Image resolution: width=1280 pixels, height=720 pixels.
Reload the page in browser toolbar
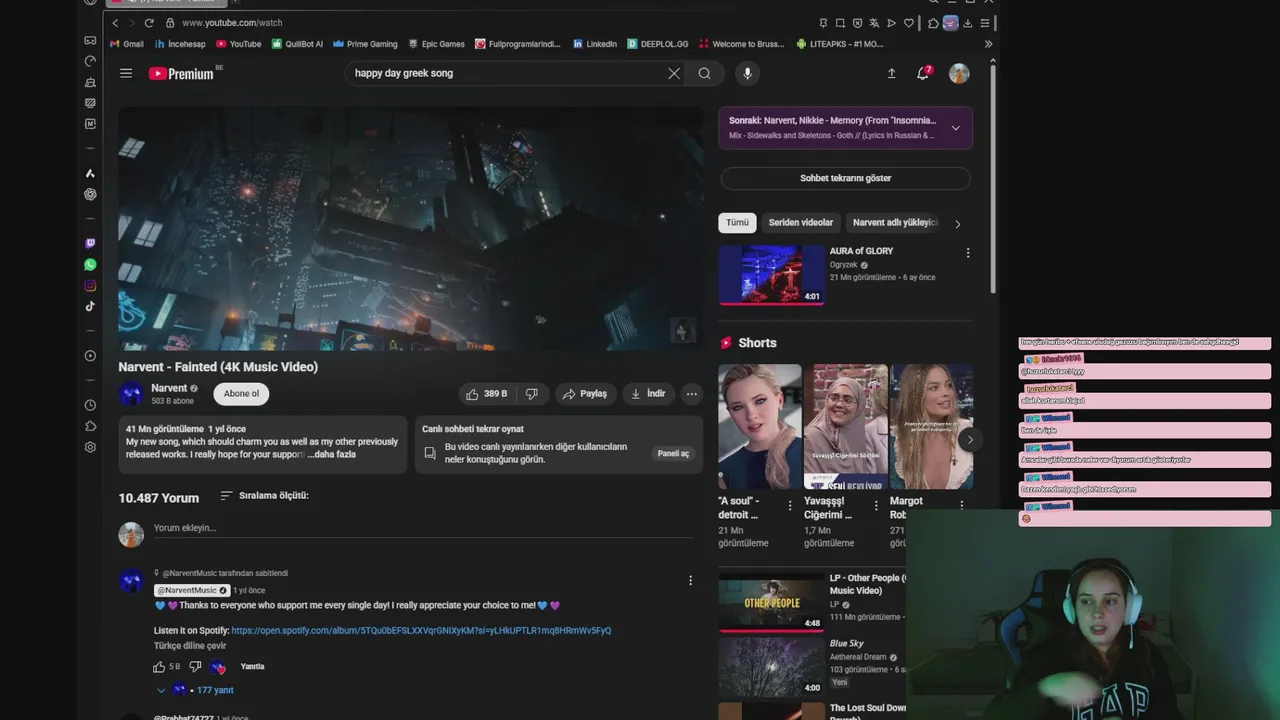pos(149,22)
